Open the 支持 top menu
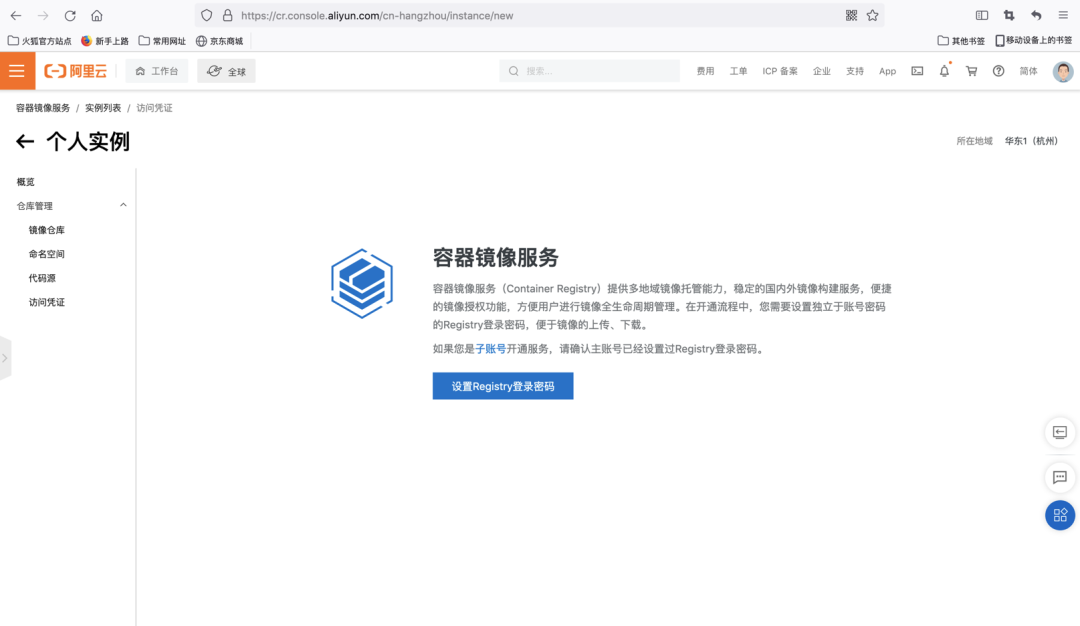This screenshot has height=626, width=1080. (855, 71)
